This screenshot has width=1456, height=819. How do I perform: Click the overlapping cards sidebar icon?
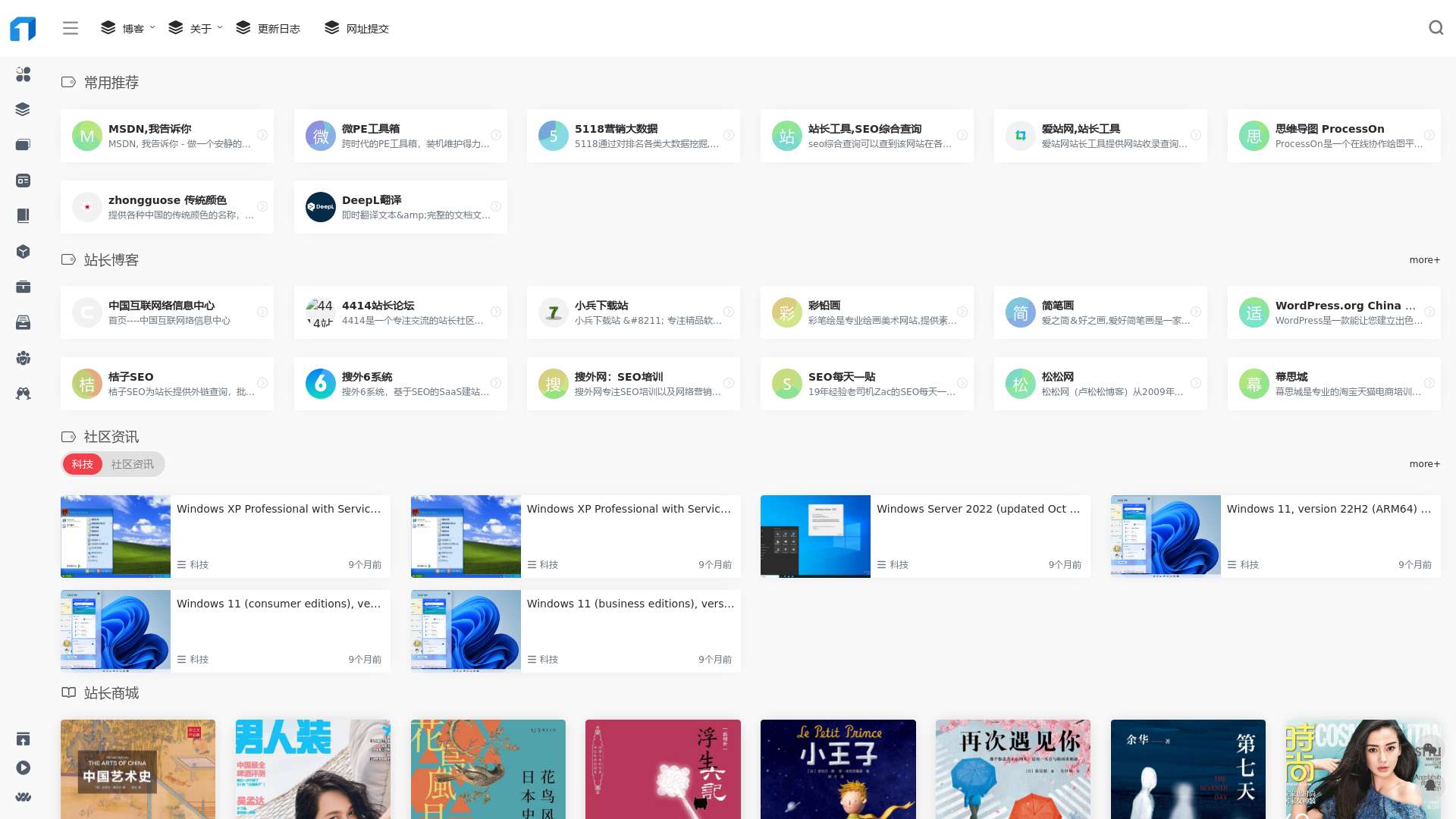(24, 145)
